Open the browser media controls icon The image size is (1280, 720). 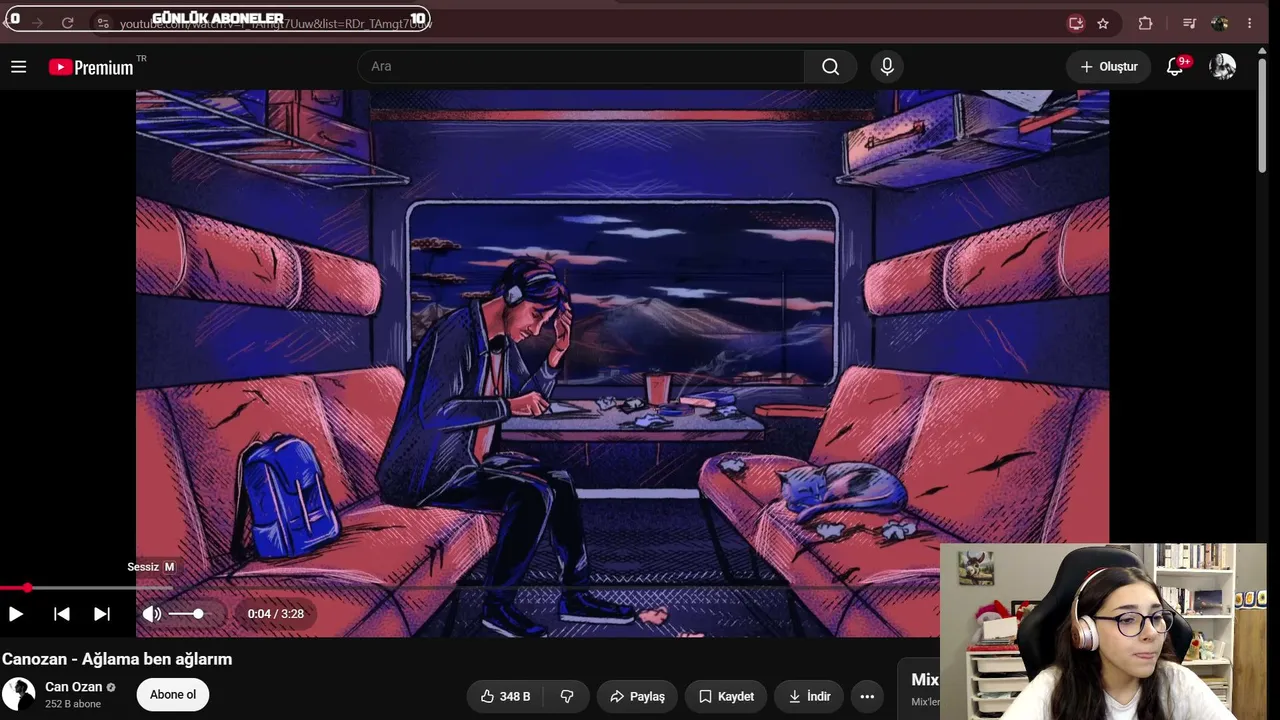[x=1189, y=23]
